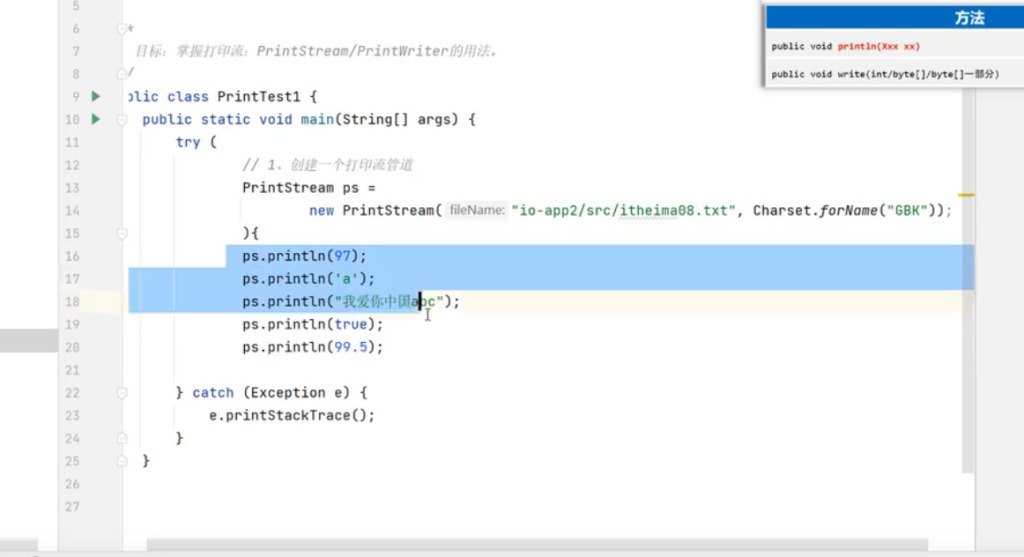This screenshot has height=557, width=1024.
Task: Click the horizontal scrollbar below the editor
Action: coord(500,545)
